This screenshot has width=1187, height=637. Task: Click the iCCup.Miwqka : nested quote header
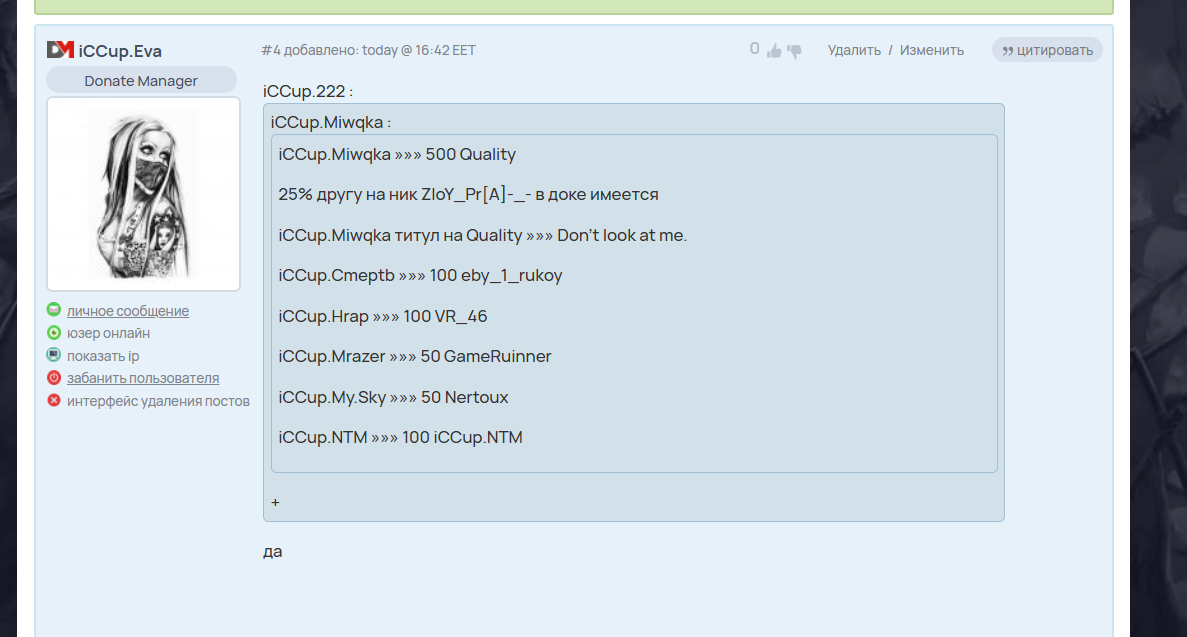click(x=331, y=122)
